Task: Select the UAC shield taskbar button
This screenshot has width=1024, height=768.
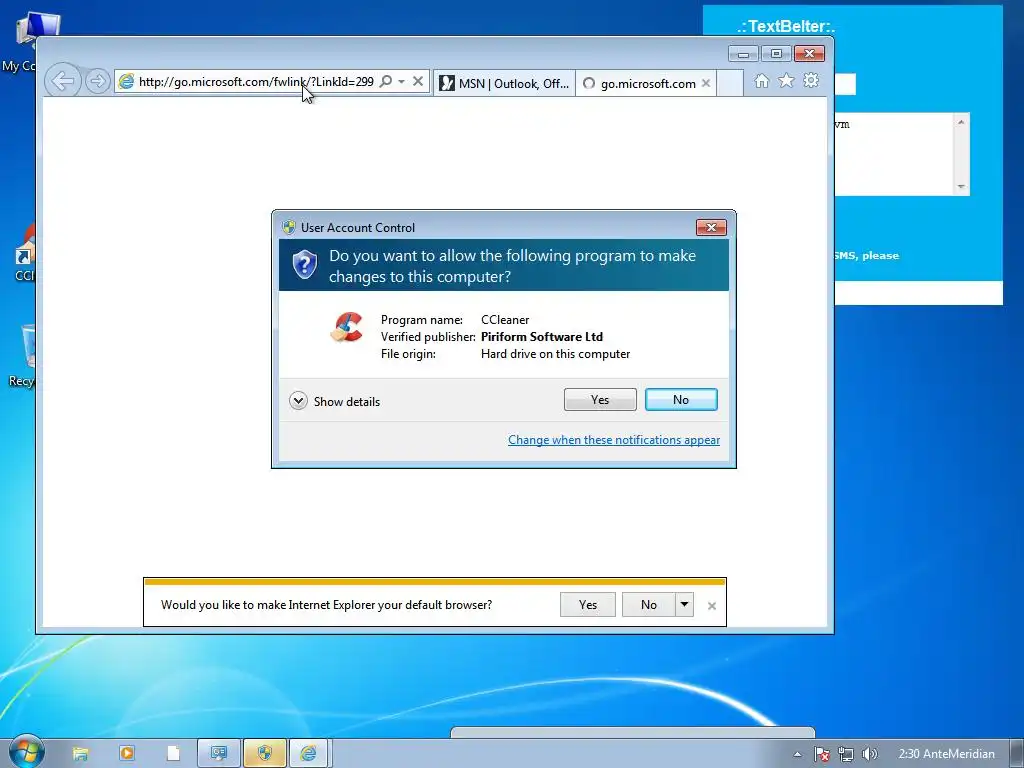Action: [264, 754]
